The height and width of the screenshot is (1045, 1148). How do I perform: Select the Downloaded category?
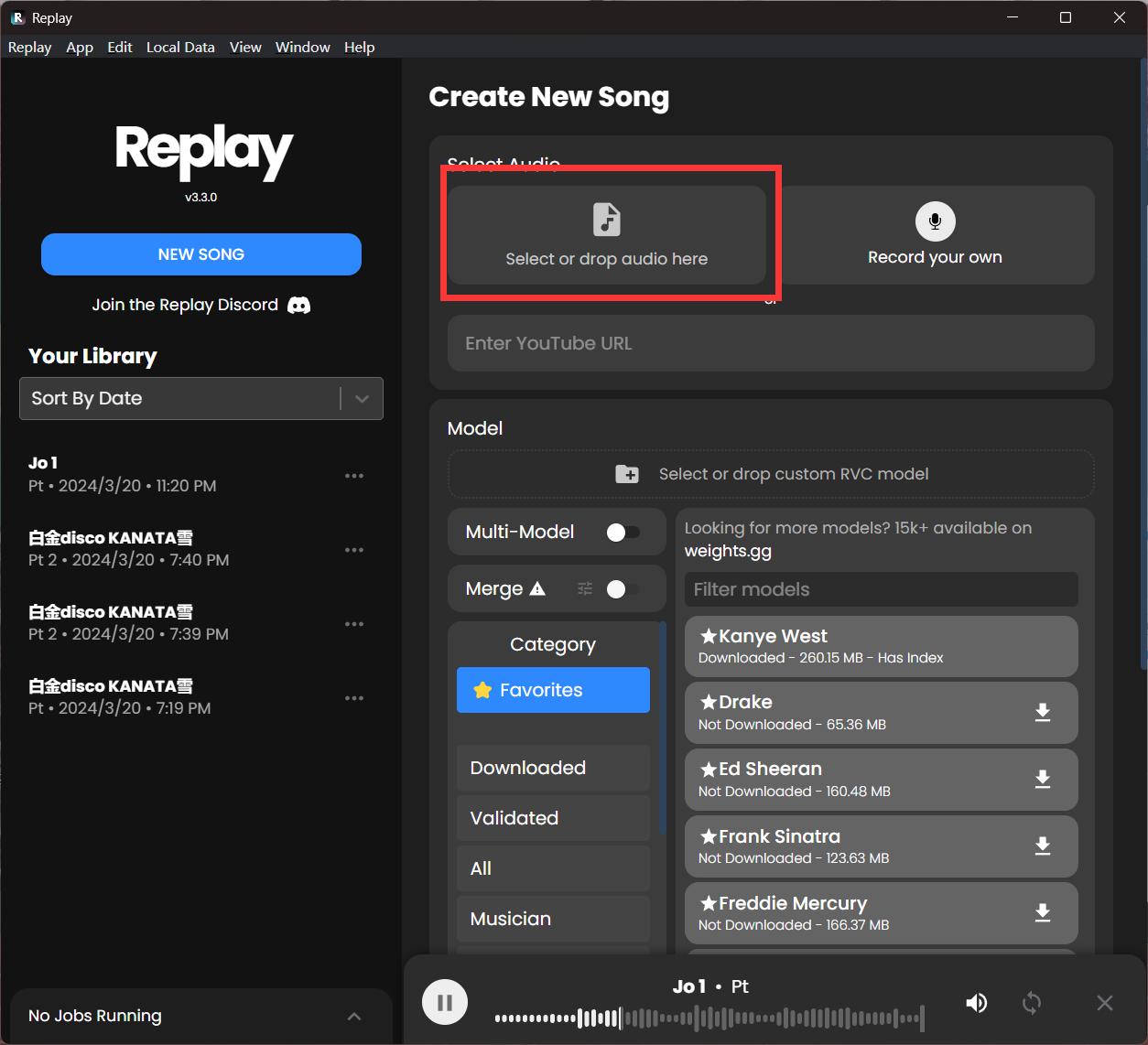(553, 768)
